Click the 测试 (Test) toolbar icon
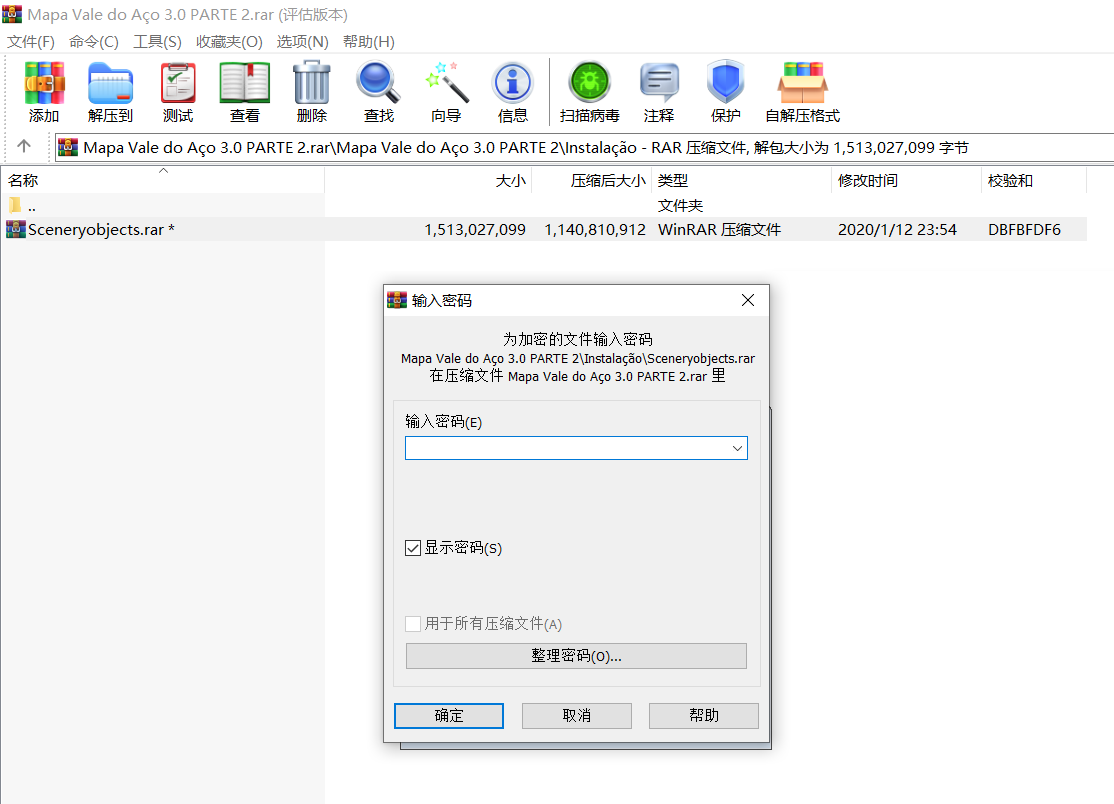Screen dimensions: 1114x804 pos(178,83)
